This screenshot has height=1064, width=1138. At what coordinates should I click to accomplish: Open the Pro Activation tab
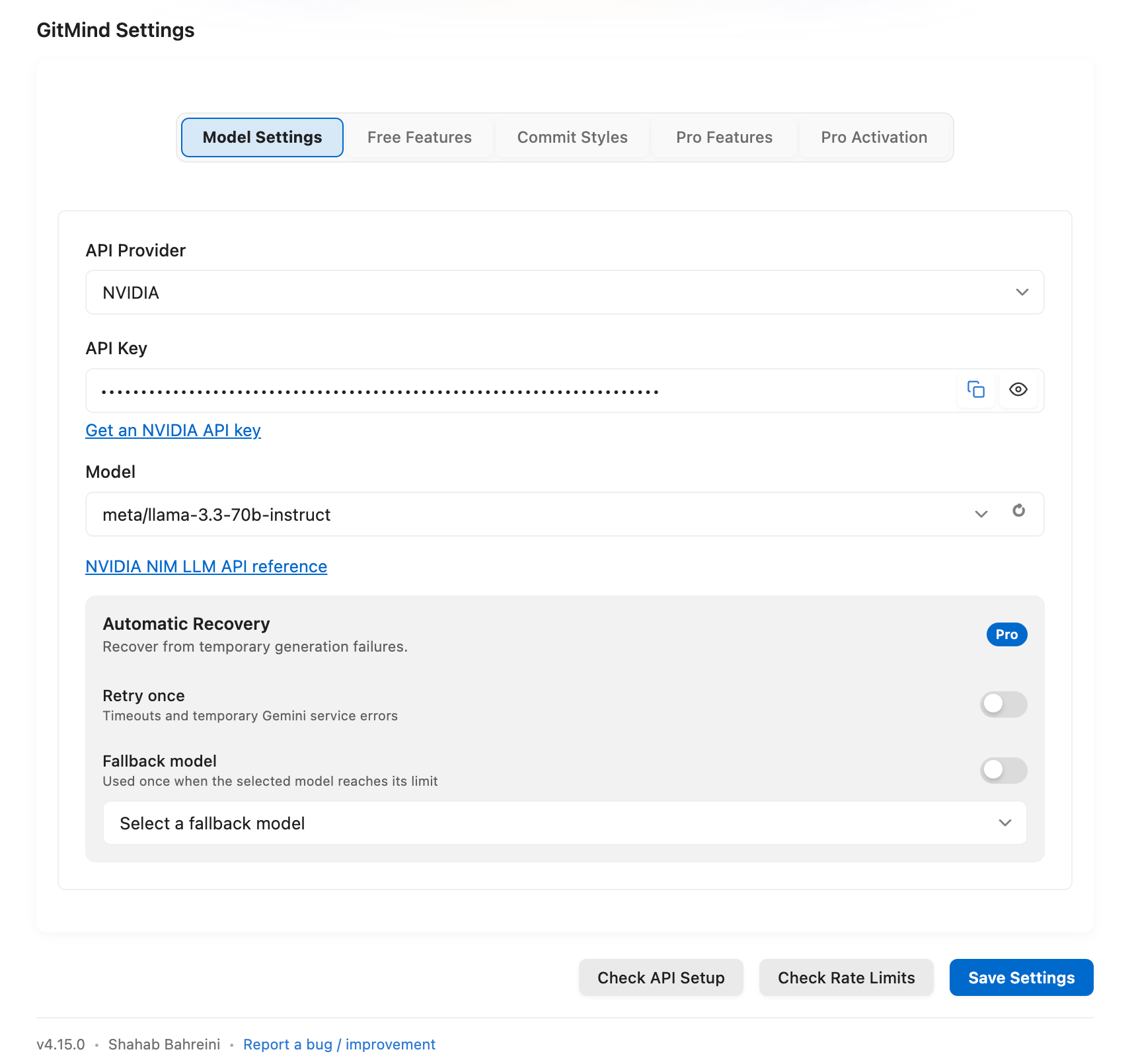coord(874,137)
